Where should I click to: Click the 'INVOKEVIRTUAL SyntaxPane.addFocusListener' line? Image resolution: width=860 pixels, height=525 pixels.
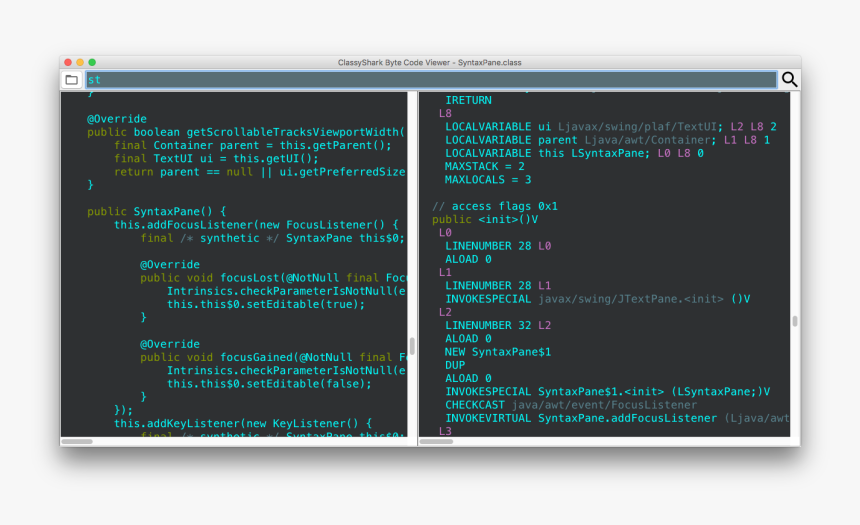(617, 418)
